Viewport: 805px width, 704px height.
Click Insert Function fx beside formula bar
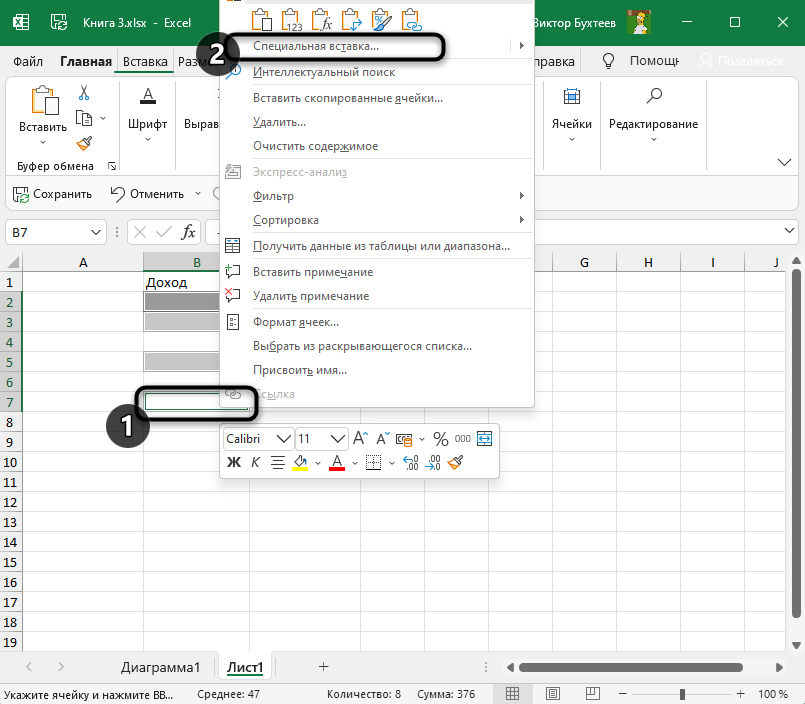[188, 232]
